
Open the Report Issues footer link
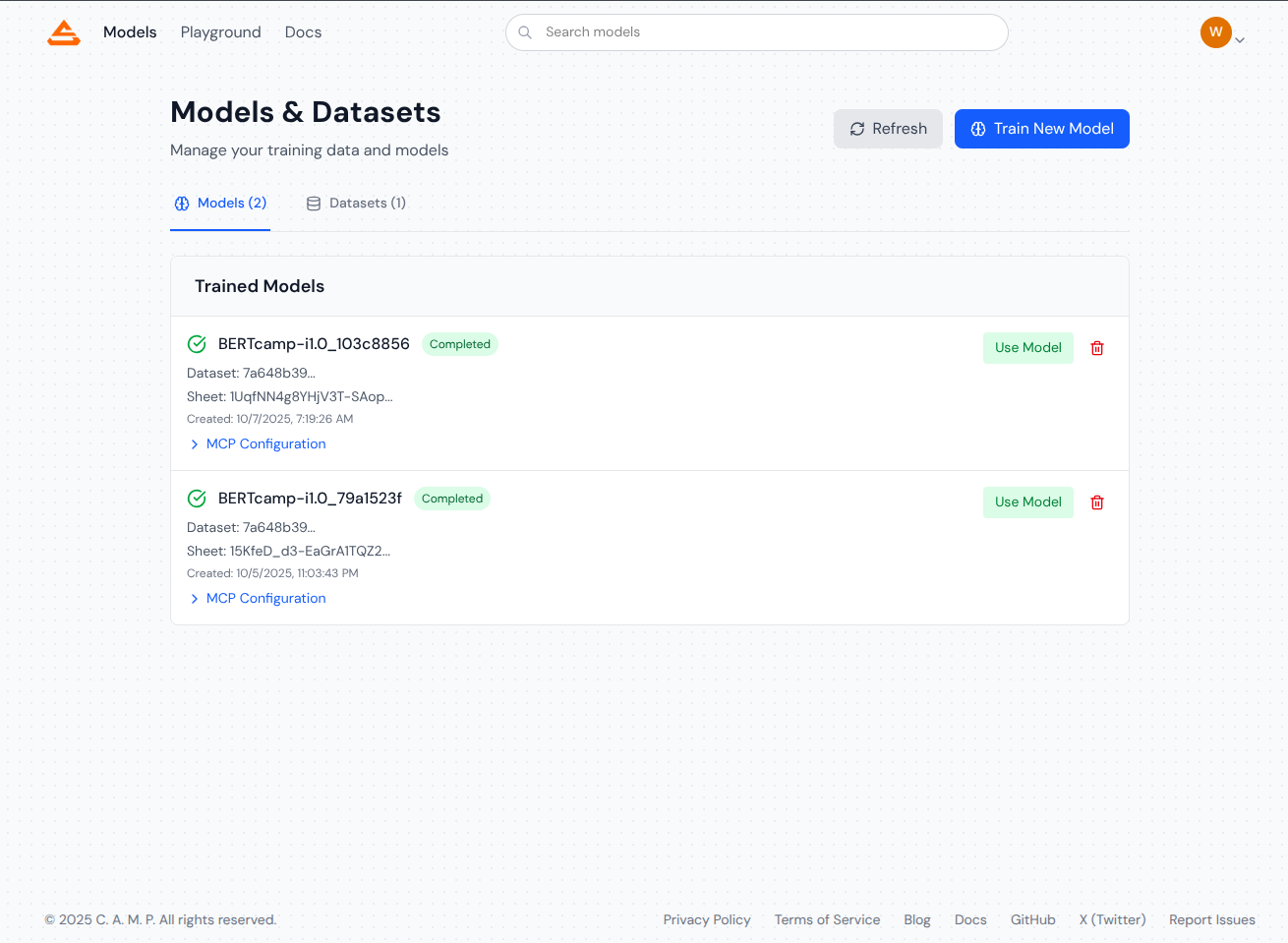1211,920
